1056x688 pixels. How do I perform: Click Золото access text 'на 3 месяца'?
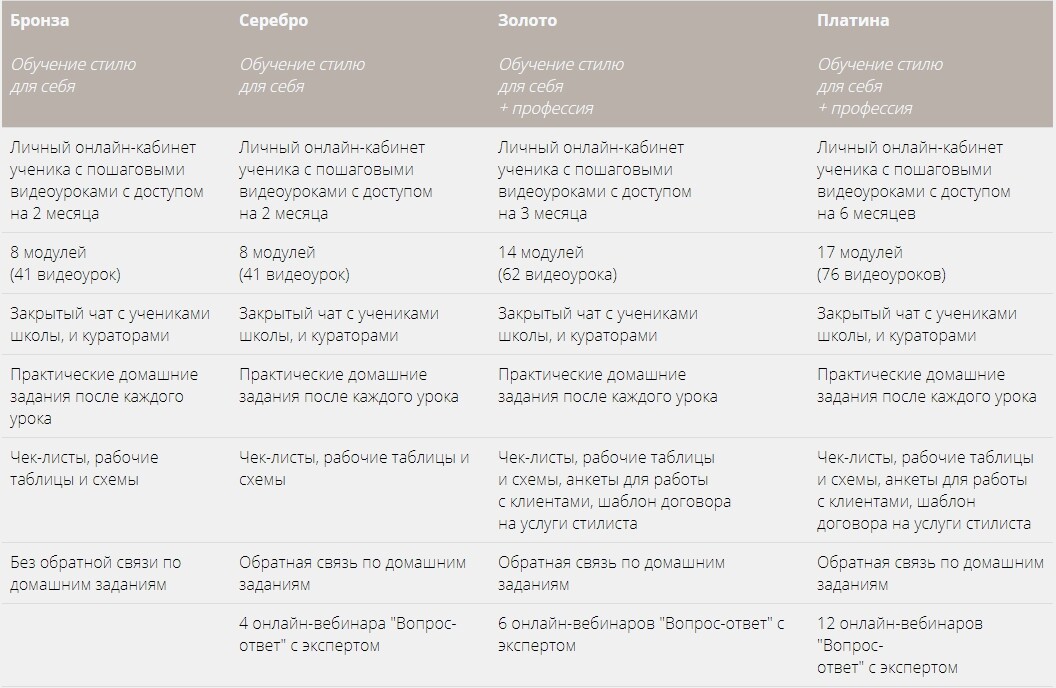542,213
